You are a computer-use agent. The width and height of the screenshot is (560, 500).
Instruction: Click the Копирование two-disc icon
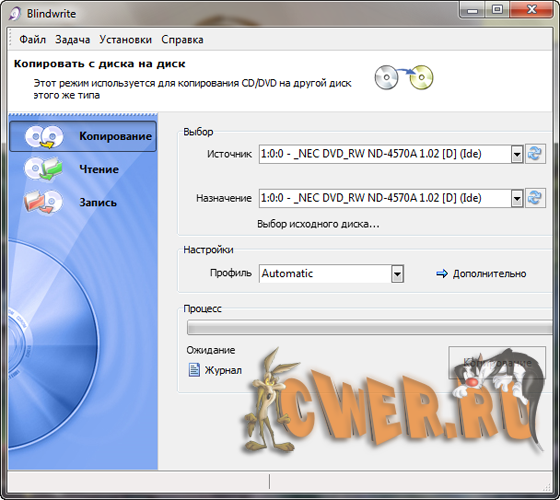[x=44, y=136]
